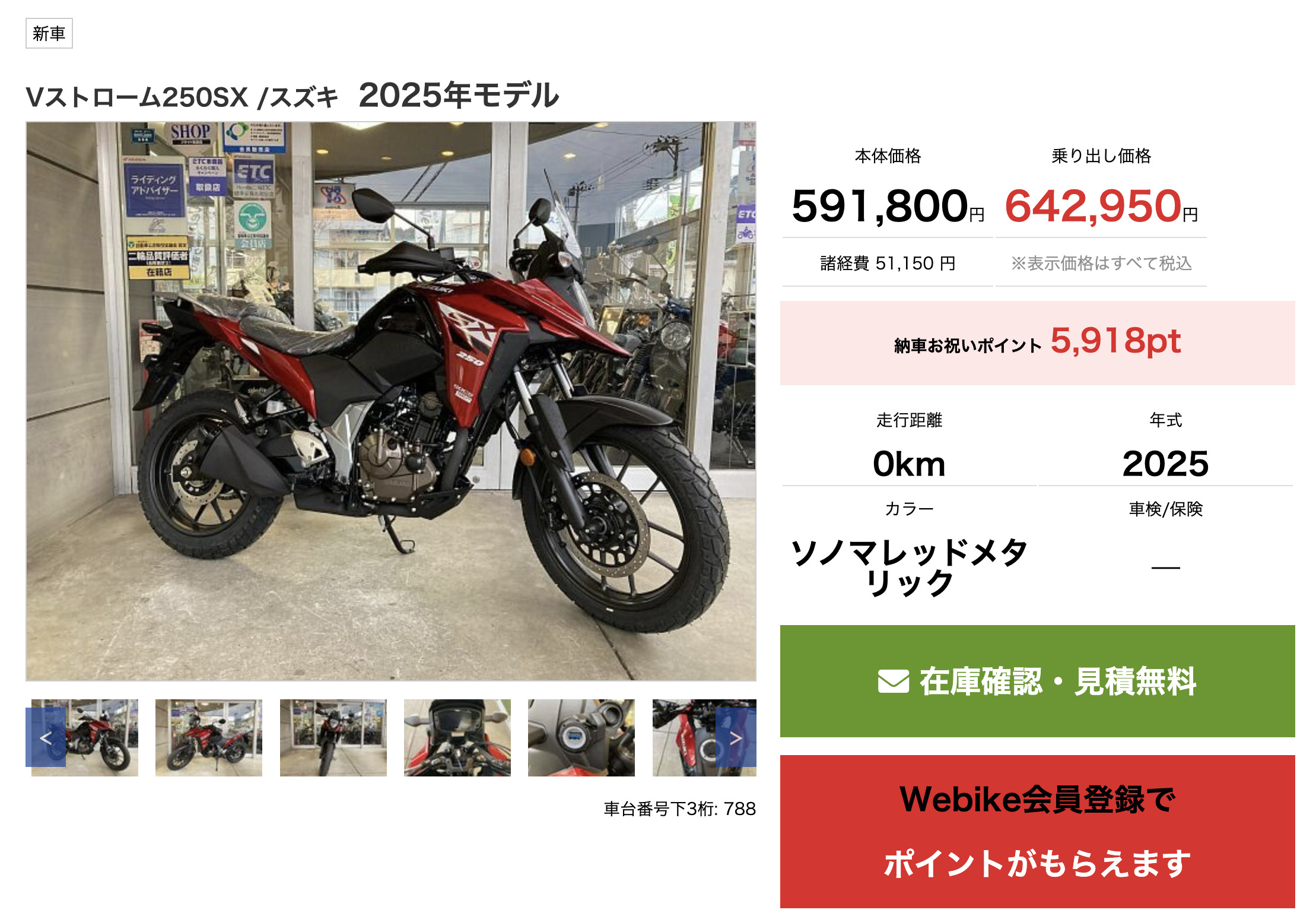Image resolution: width=1316 pixels, height=913 pixels.
Task: Click the main motorcycle photo
Action: (x=391, y=401)
